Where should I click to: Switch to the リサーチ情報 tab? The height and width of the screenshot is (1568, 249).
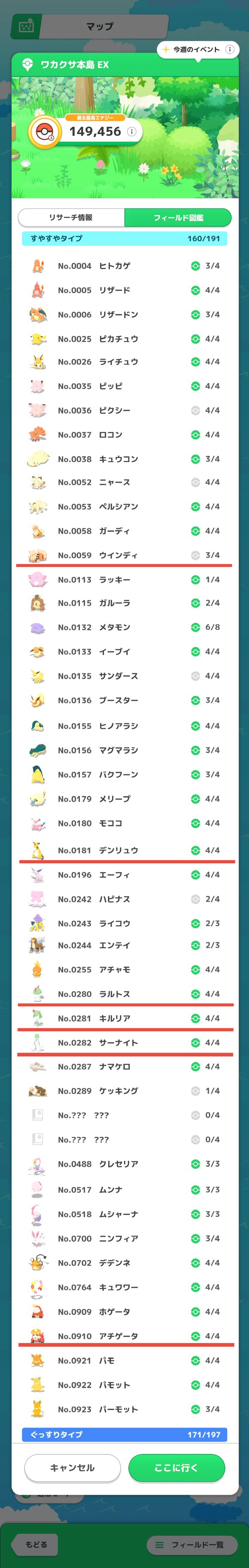(x=71, y=217)
